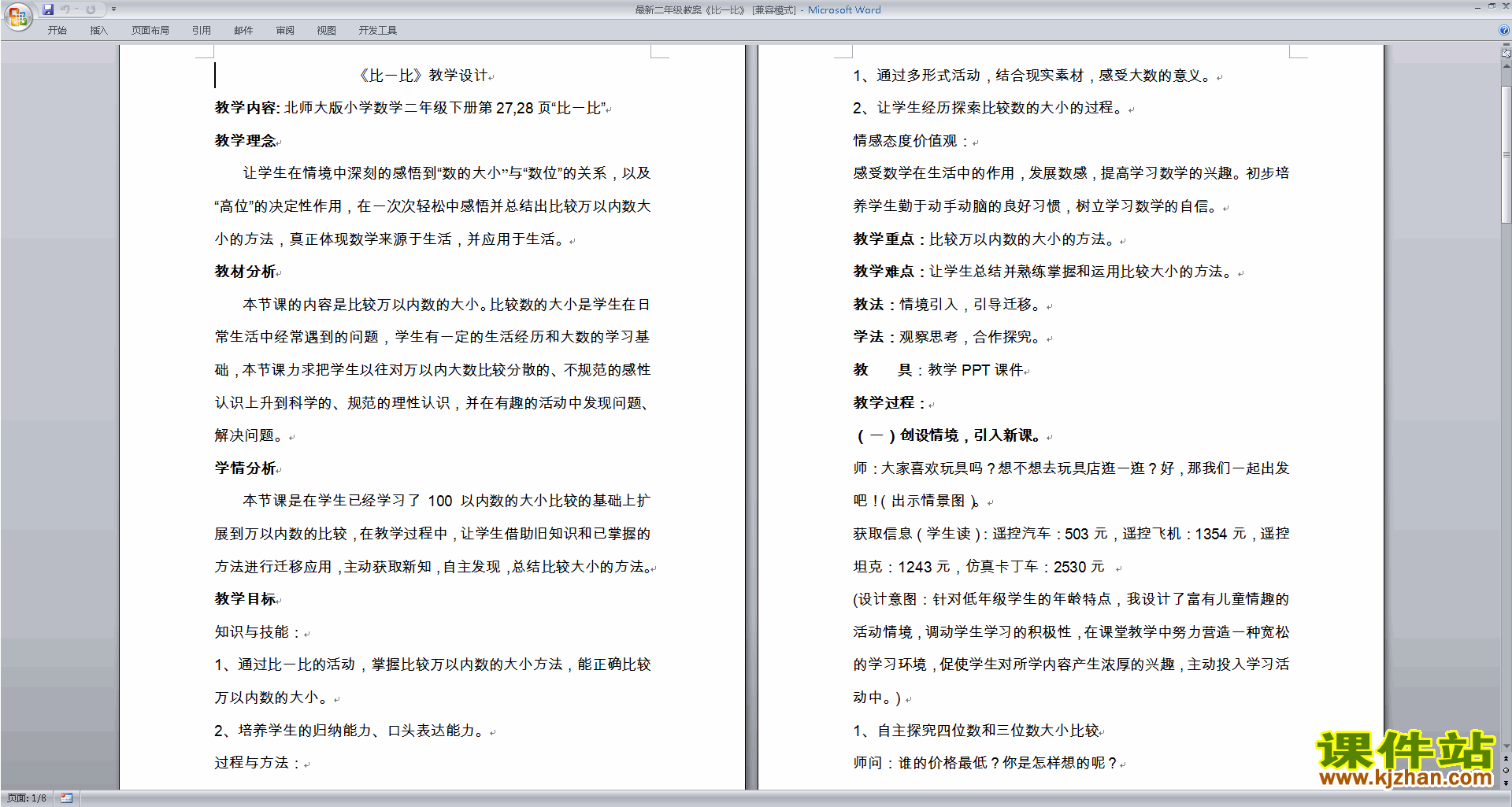This screenshot has height=807, width=1512.
Task: Save the document with the floppy icon
Action: [48, 9]
